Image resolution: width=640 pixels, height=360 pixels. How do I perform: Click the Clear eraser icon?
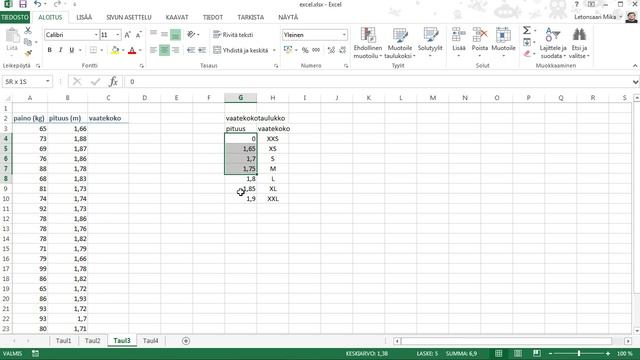pyautogui.click(x=527, y=53)
